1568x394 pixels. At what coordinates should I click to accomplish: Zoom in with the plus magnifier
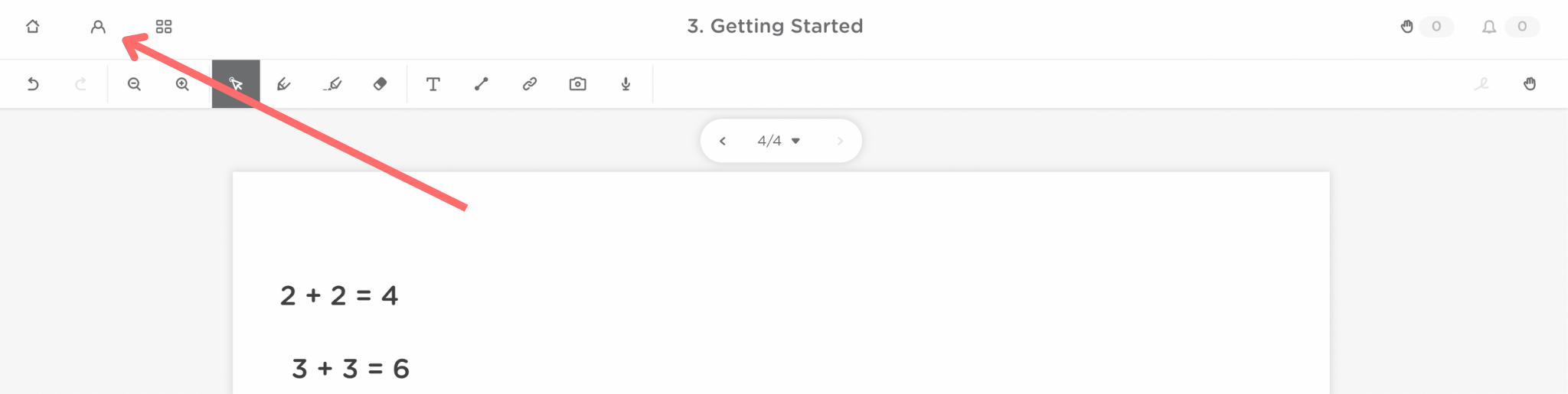pyautogui.click(x=182, y=84)
